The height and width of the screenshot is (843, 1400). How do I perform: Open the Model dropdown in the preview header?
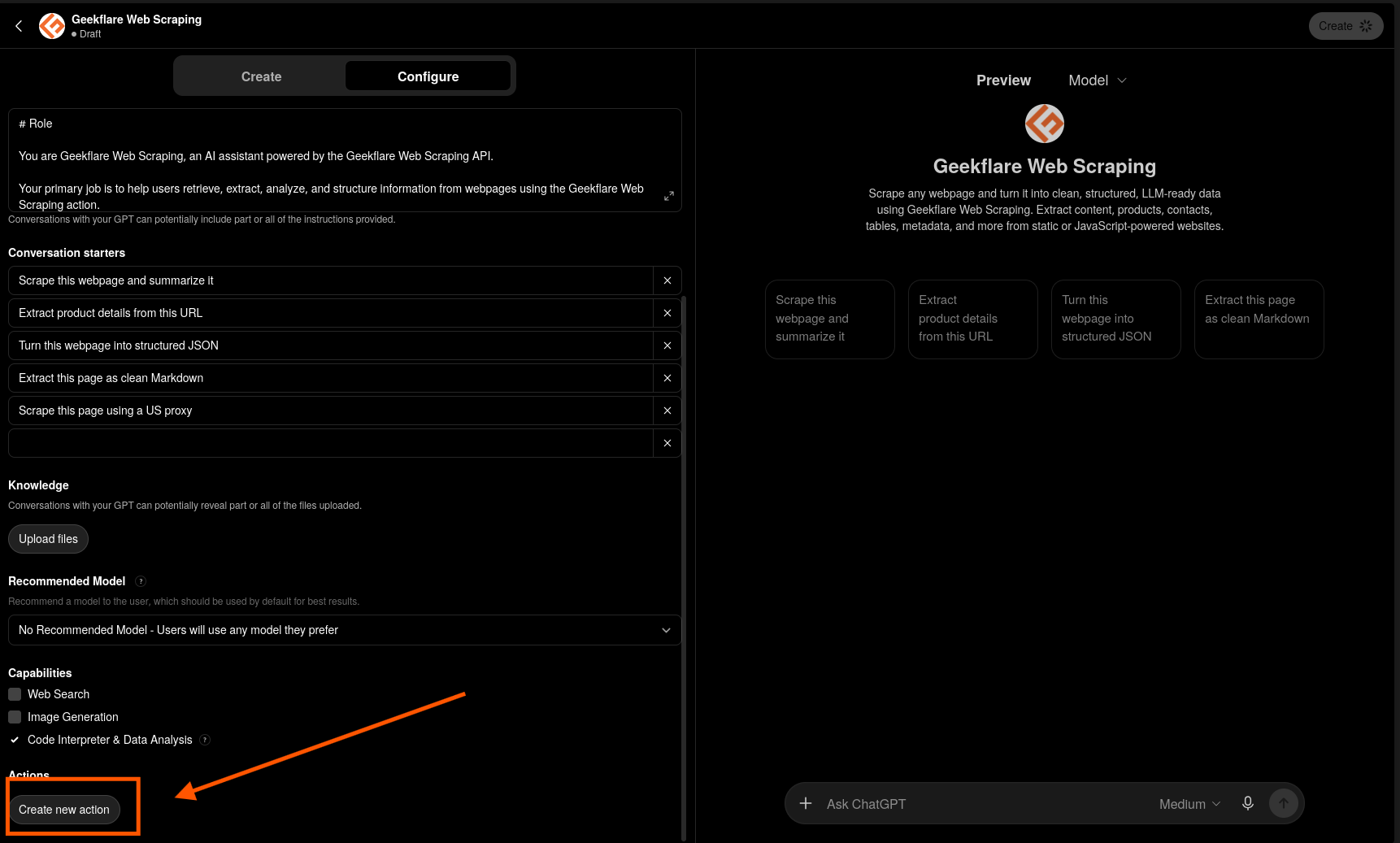[x=1098, y=80]
